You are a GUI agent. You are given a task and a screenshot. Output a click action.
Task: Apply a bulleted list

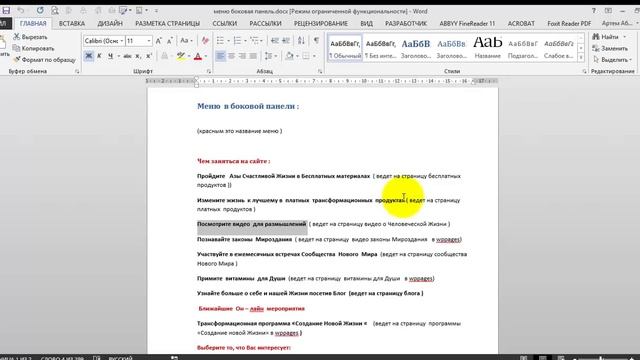(220, 41)
